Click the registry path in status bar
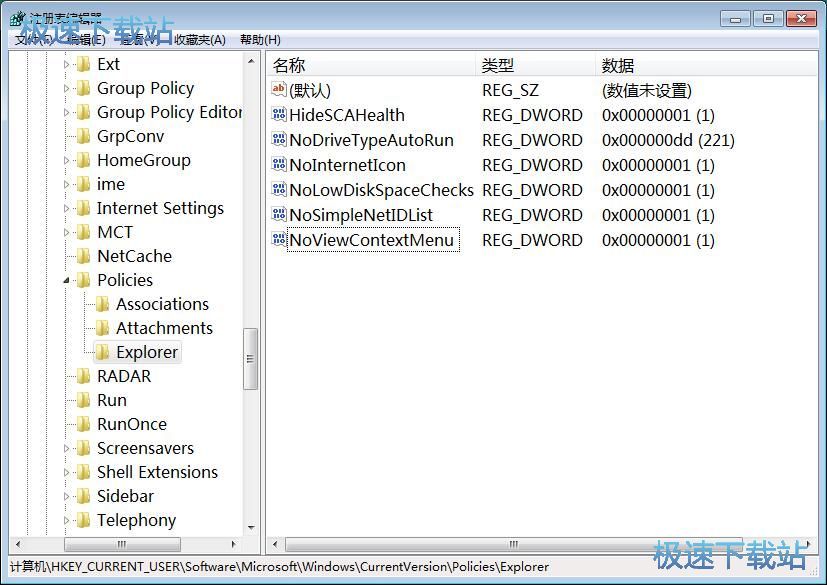Viewport: 827px width, 585px height. tap(280, 567)
